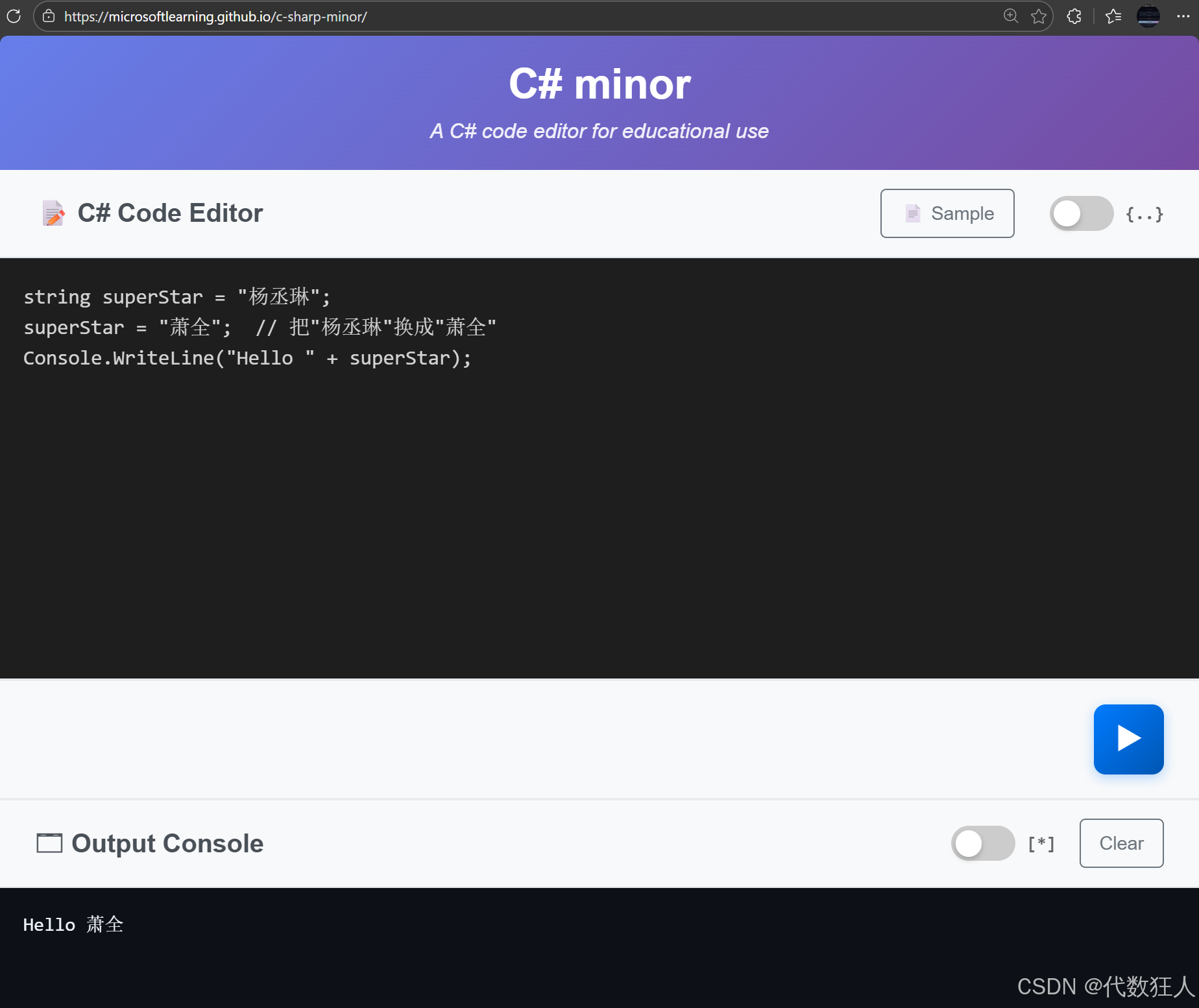Click the site info lock icon
This screenshot has width=1199, height=1008.
coord(49,16)
